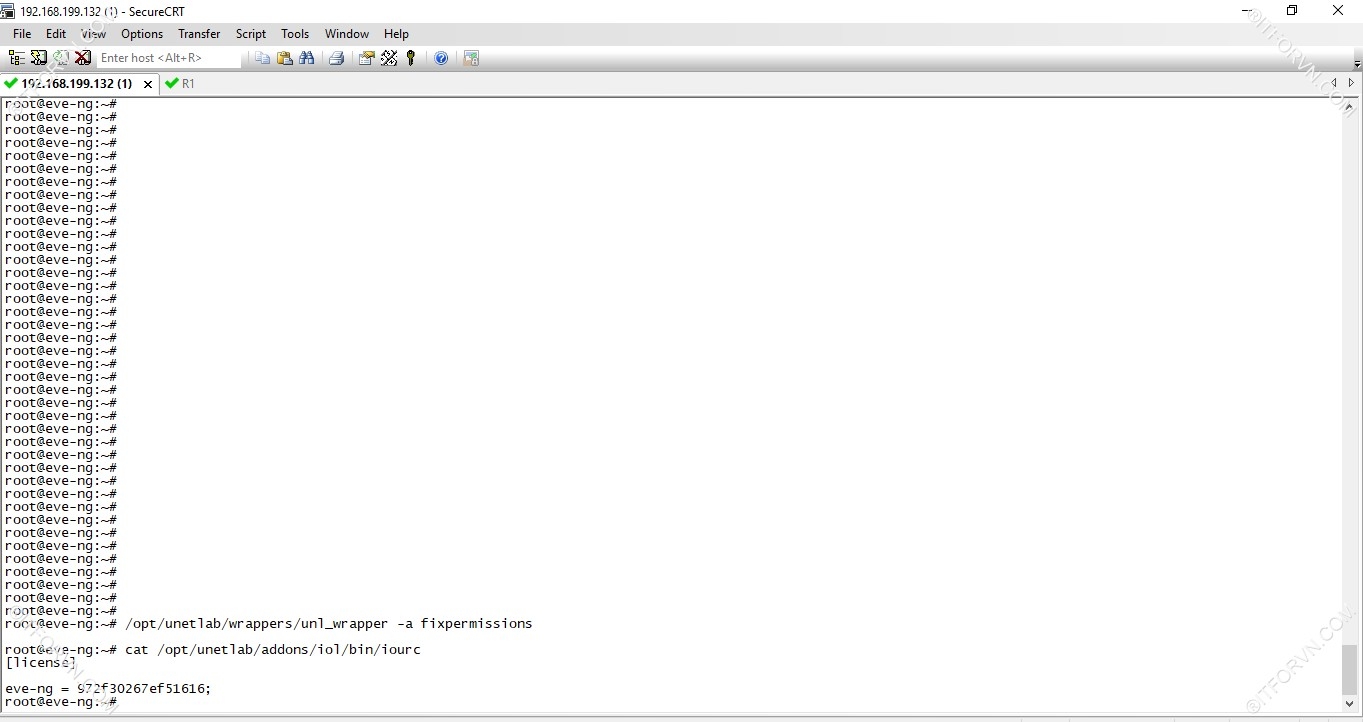Click the Print icon
Viewport: 1363px width, 722px height.
(337, 58)
